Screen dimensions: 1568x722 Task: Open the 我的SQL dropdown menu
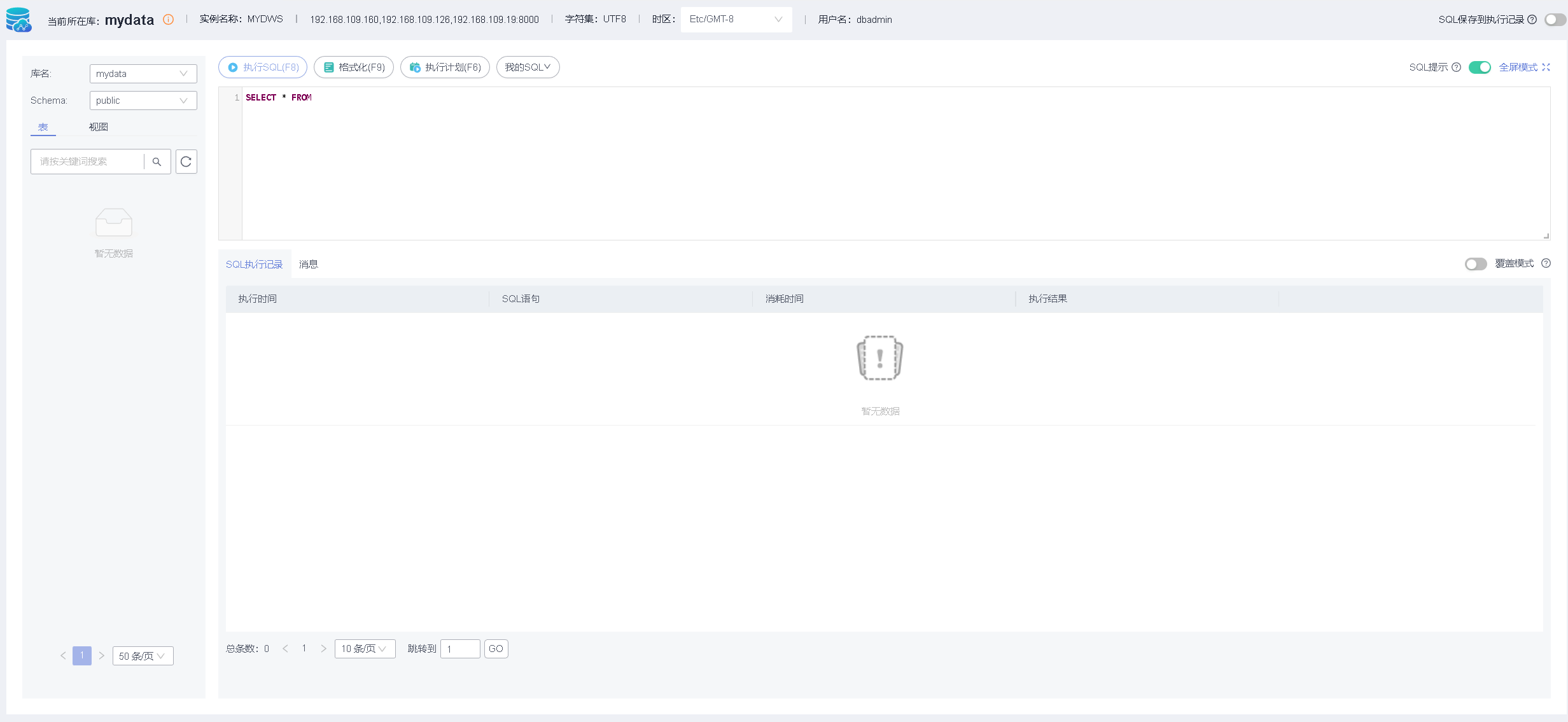[x=528, y=67]
